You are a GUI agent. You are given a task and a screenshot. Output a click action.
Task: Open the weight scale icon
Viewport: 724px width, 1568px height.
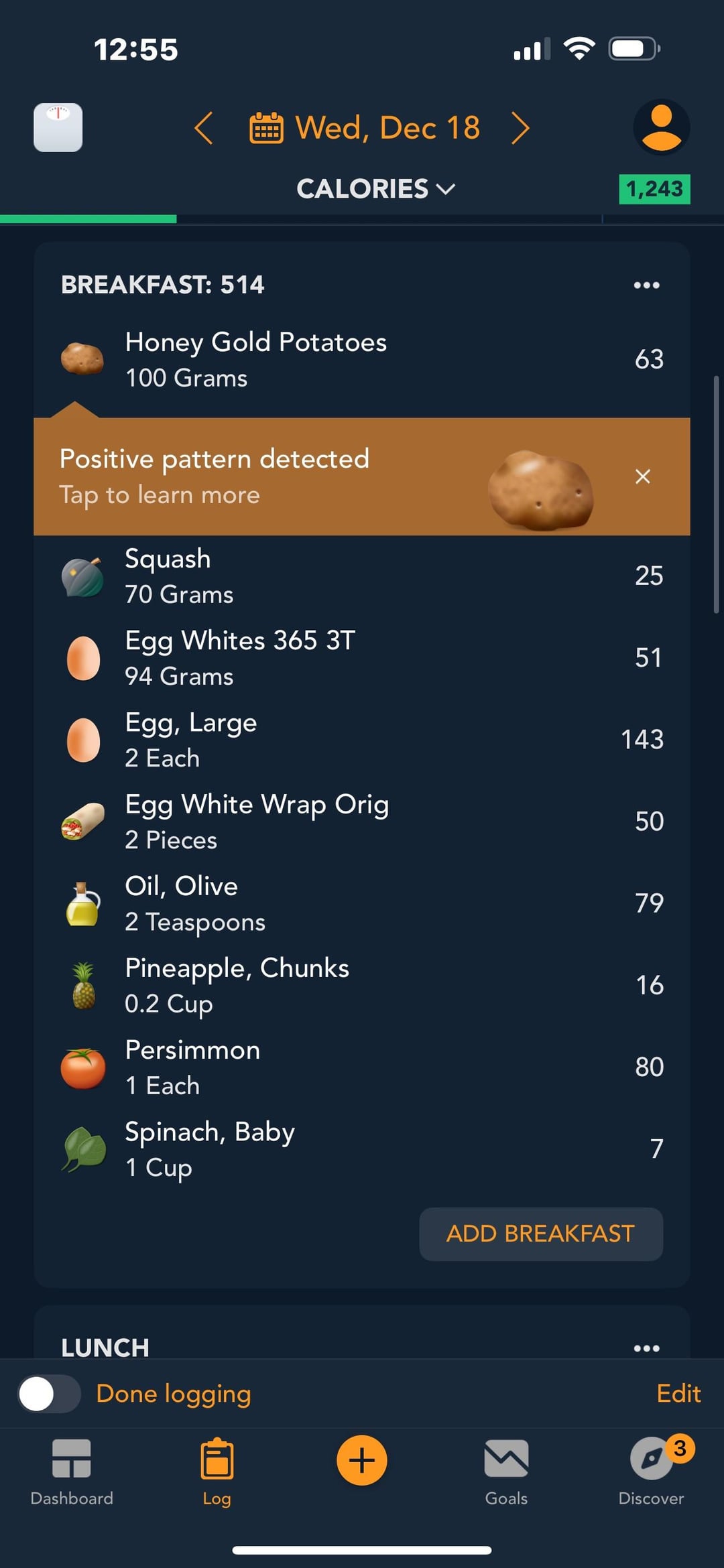click(58, 127)
